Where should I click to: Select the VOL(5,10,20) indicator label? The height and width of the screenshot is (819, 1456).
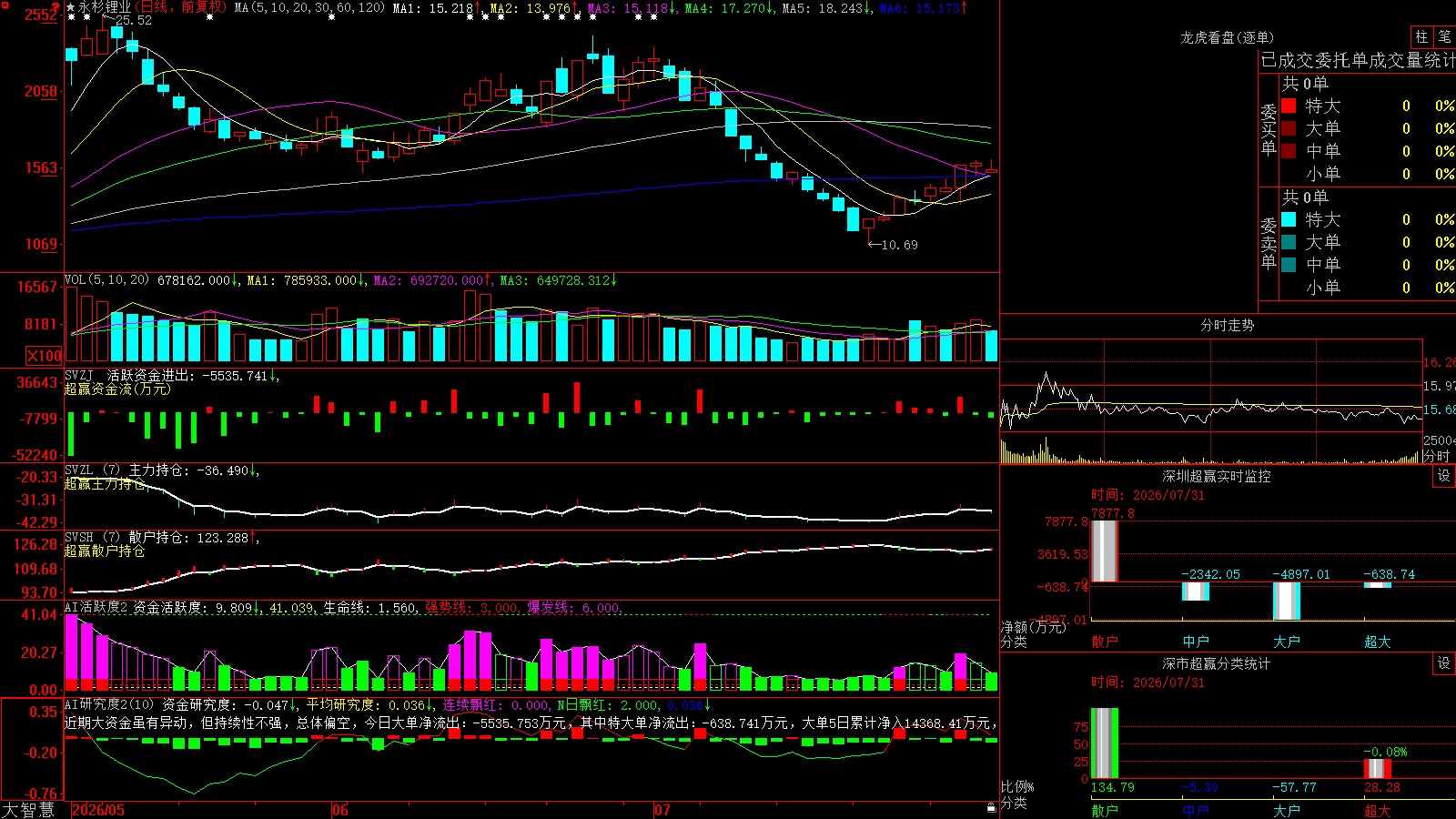[x=106, y=280]
